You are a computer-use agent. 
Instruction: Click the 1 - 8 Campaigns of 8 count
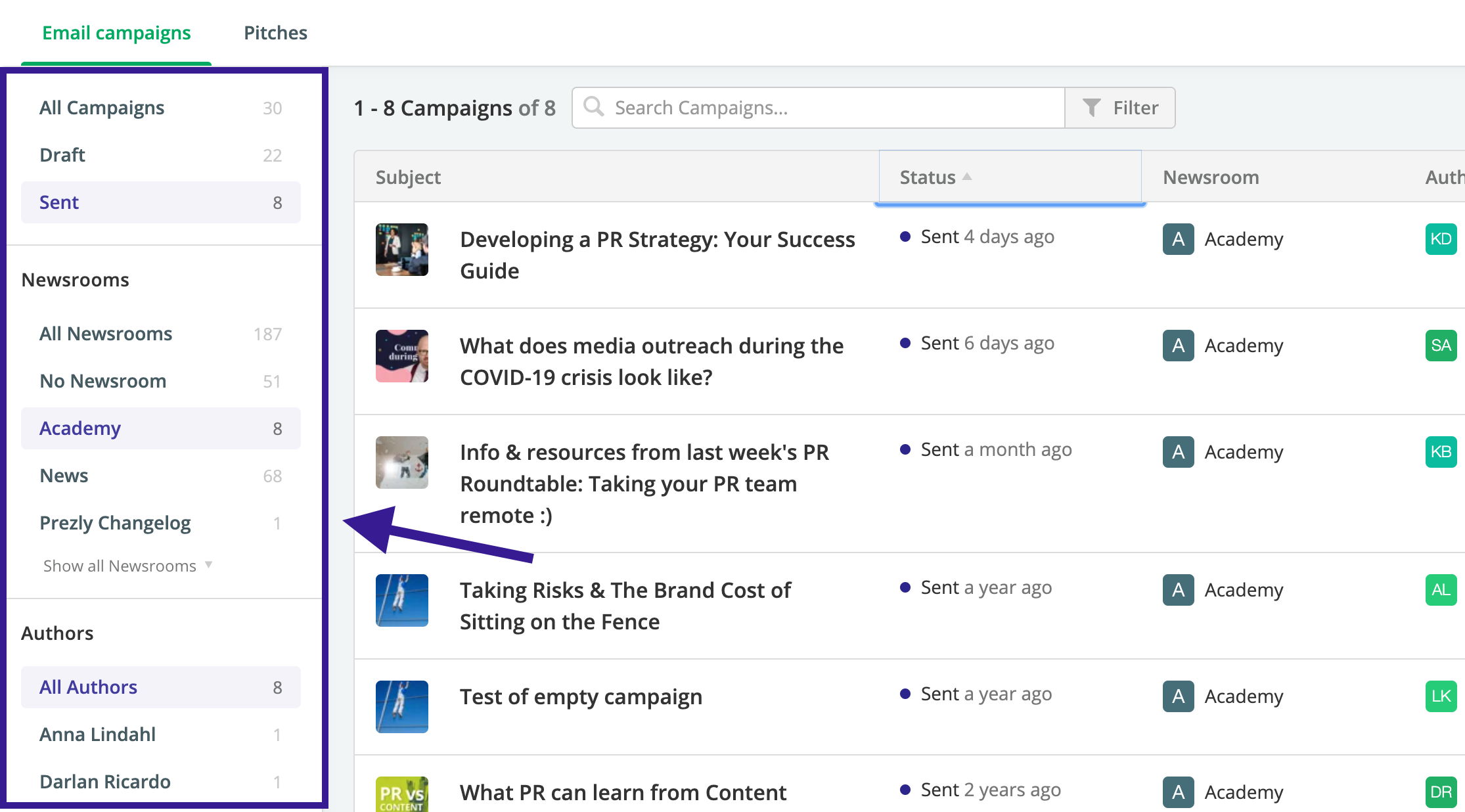point(455,108)
